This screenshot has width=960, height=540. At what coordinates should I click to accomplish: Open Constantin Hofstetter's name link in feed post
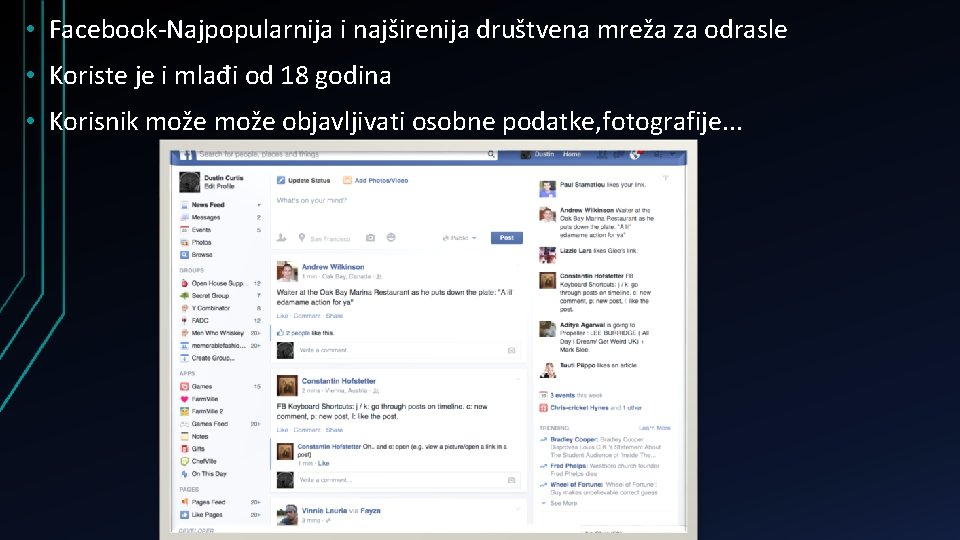(339, 381)
